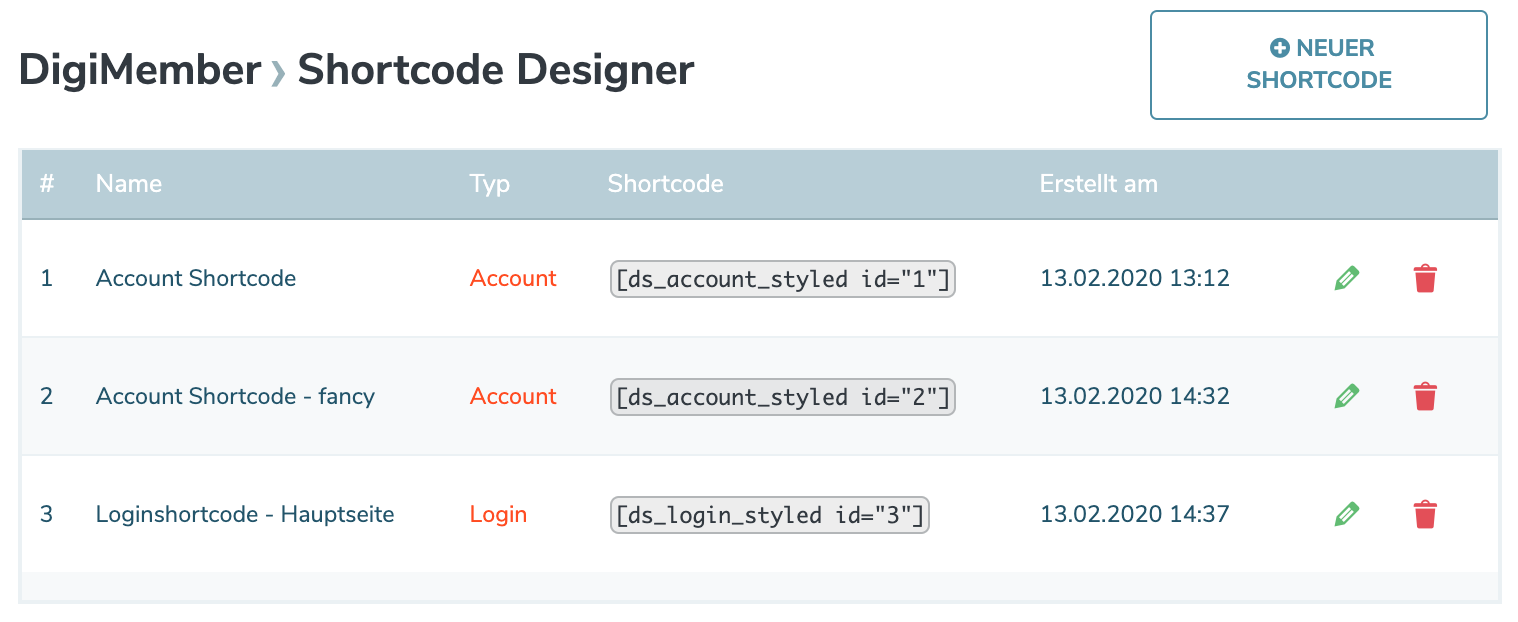The width and height of the screenshot is (1518, 622).
Task: Click pencil icon for Account Shortcode - fancy
Action: [1347, 396]
